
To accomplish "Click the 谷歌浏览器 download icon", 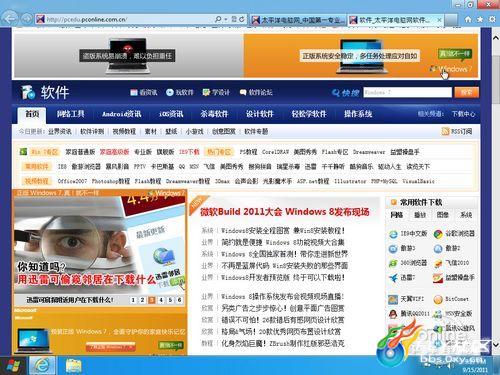I will click(438, 234).
